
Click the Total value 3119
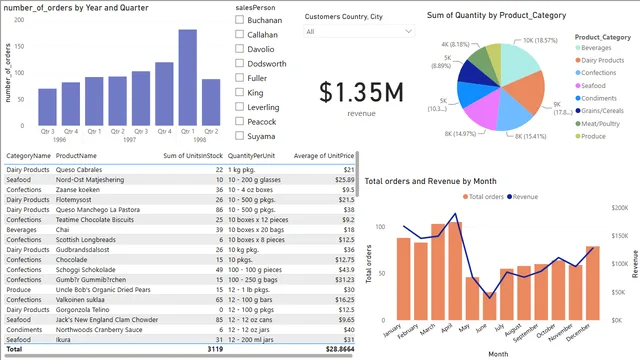215,349
